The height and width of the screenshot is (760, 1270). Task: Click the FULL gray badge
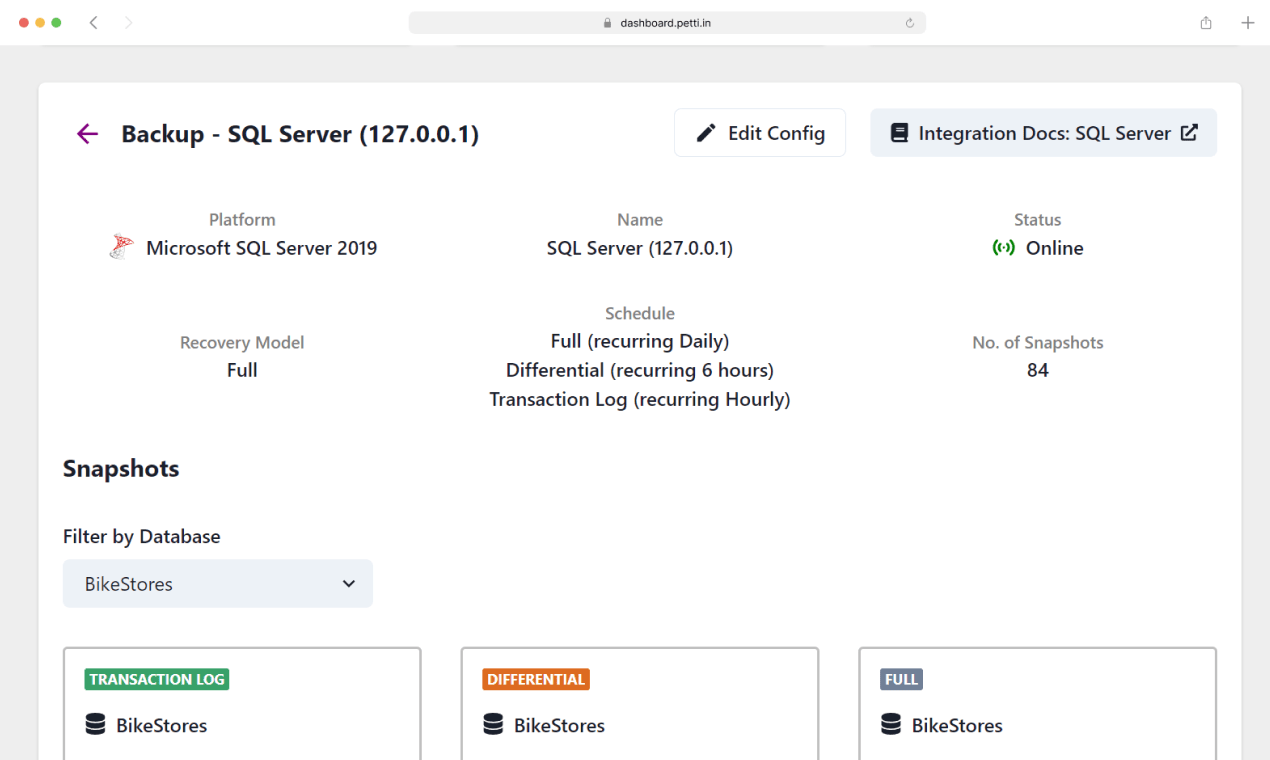click(x=901, y=679)
